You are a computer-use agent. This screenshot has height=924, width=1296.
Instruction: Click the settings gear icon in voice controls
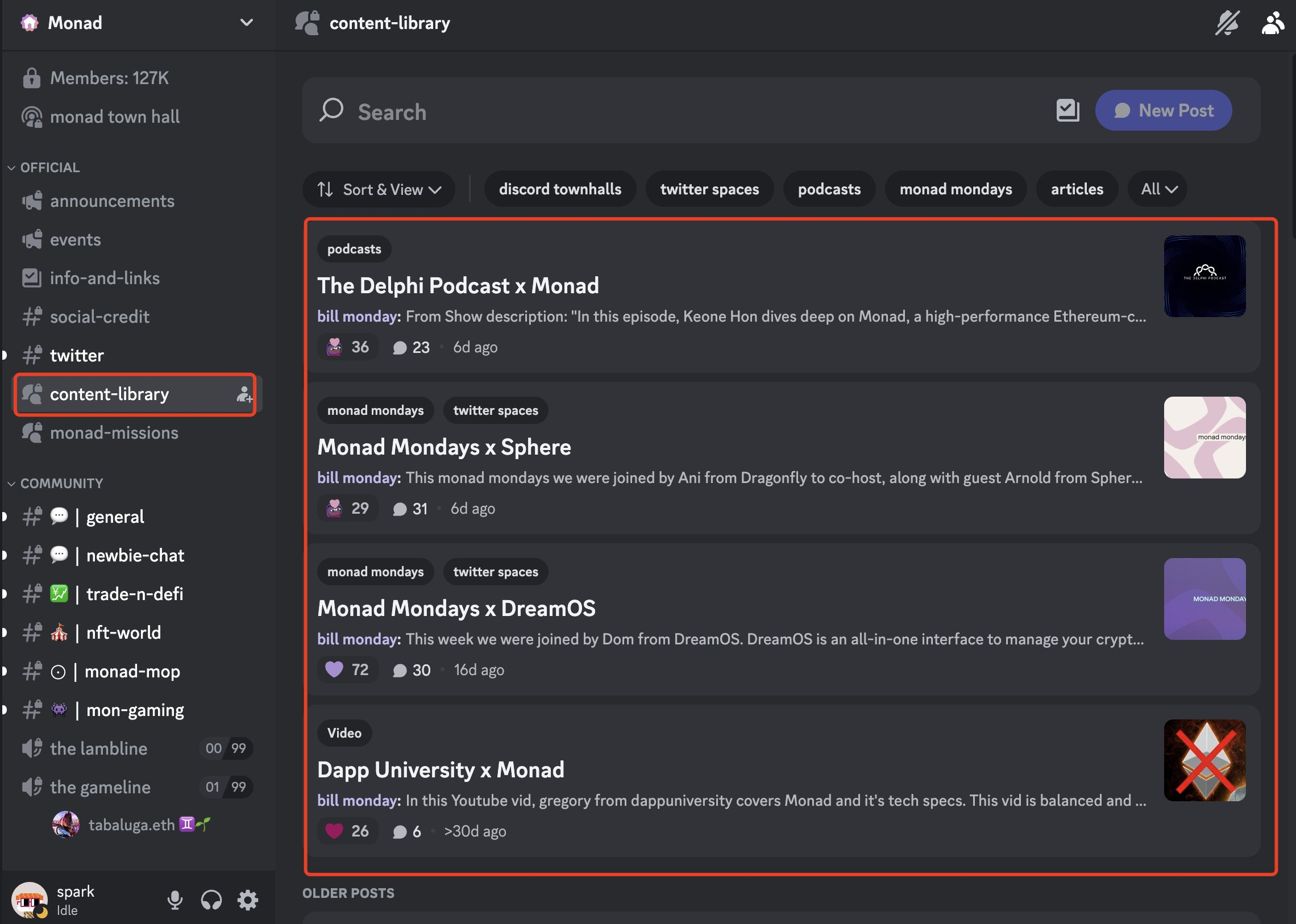(x=247, y=896)
